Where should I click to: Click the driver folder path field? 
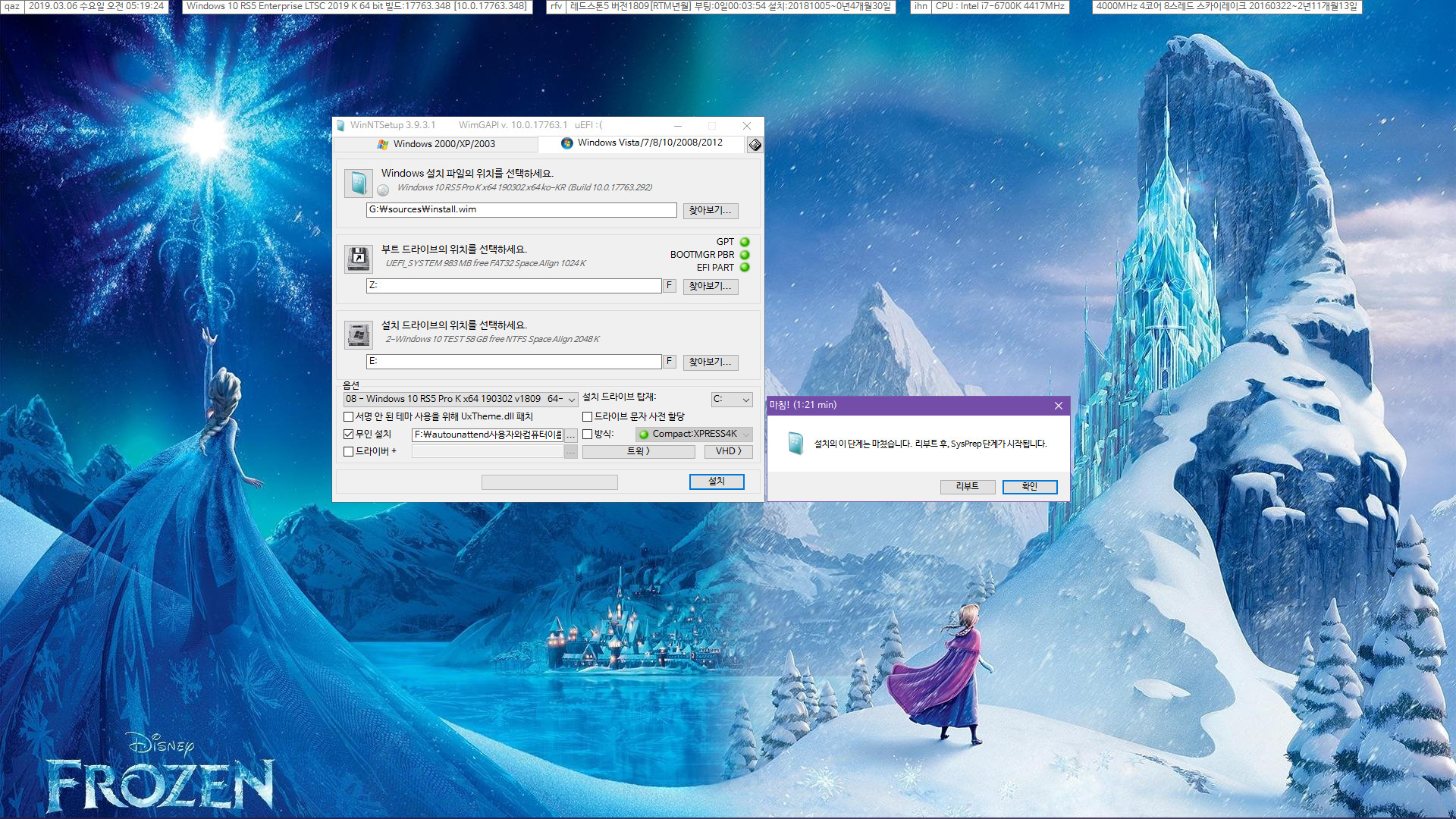click(488, 452)
